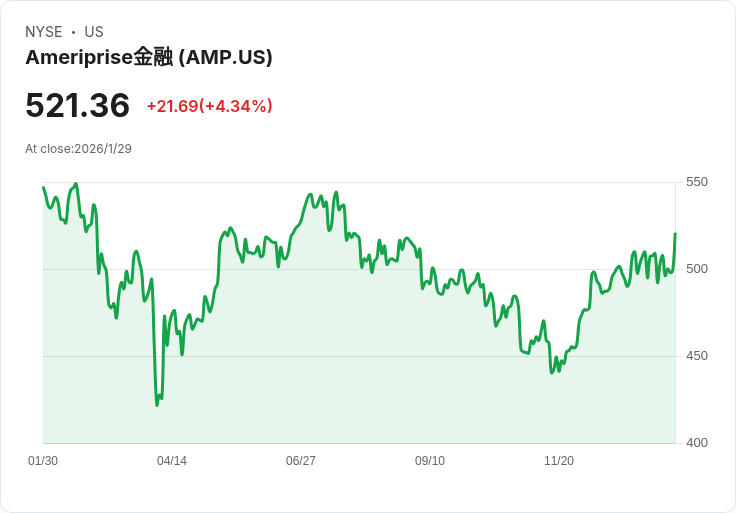Click the 500 price axis label
The width and height of the screenshot is (736, 513).
click(697, 269)
